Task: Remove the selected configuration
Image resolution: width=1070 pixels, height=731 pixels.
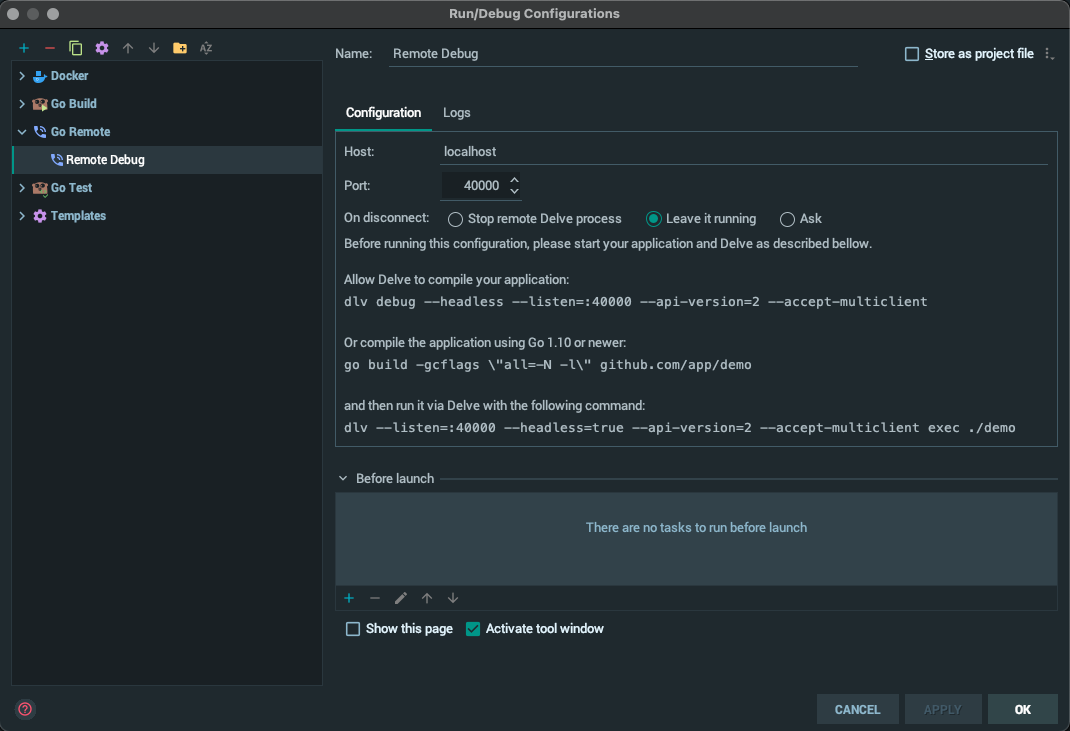Action: pos(50,48)
